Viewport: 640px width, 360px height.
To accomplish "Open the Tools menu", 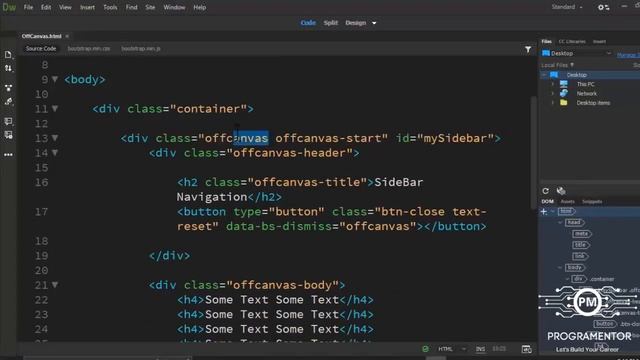I will click(110, 7).
